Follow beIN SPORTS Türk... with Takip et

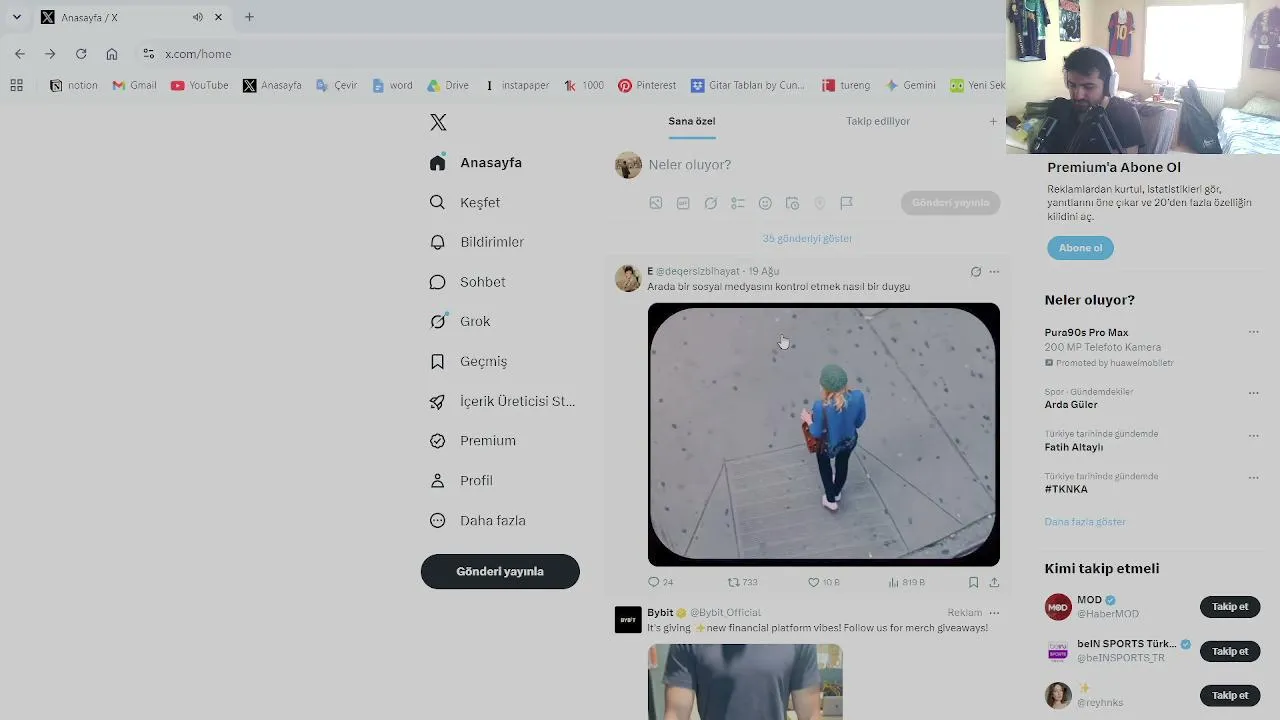coord(1230,651)
